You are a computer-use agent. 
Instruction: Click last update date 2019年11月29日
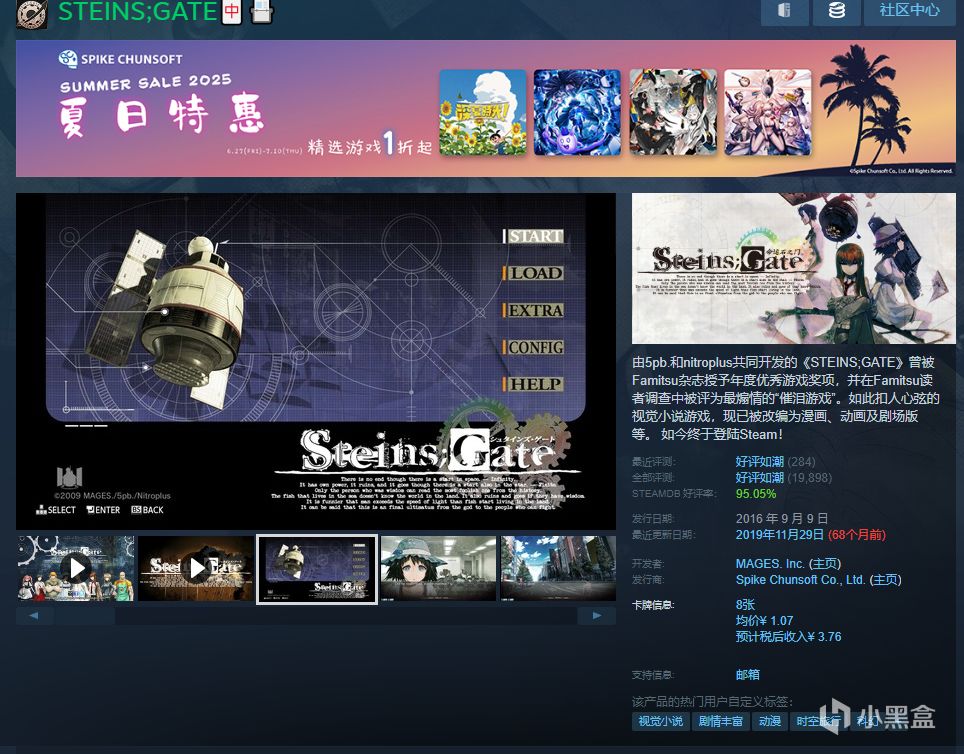(x=780, y=534)
